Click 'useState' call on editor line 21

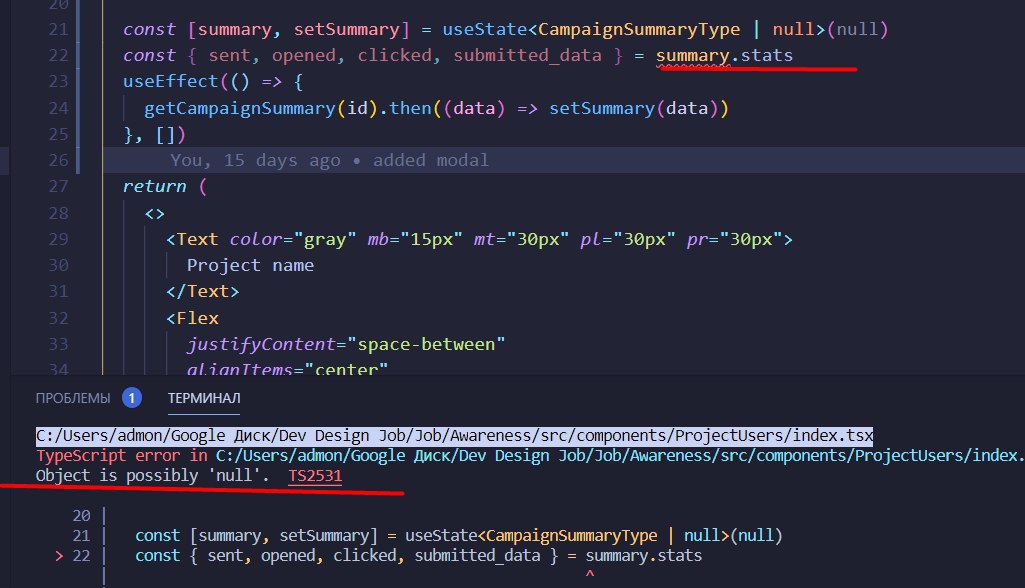485,29
